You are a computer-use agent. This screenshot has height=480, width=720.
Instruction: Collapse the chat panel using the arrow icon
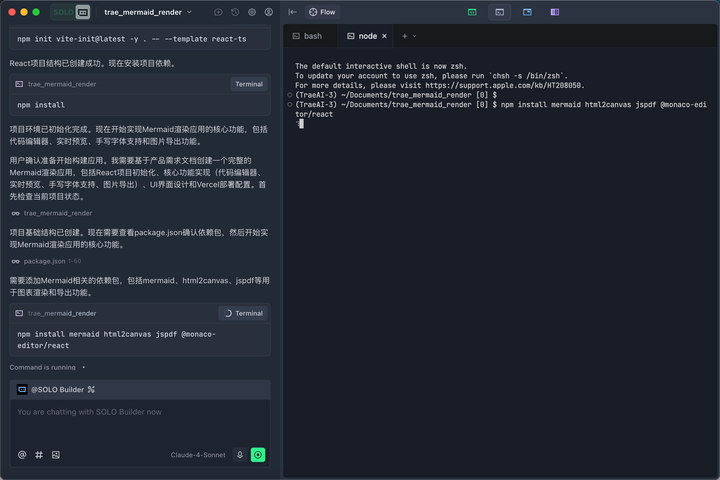[x=293, y=12]
